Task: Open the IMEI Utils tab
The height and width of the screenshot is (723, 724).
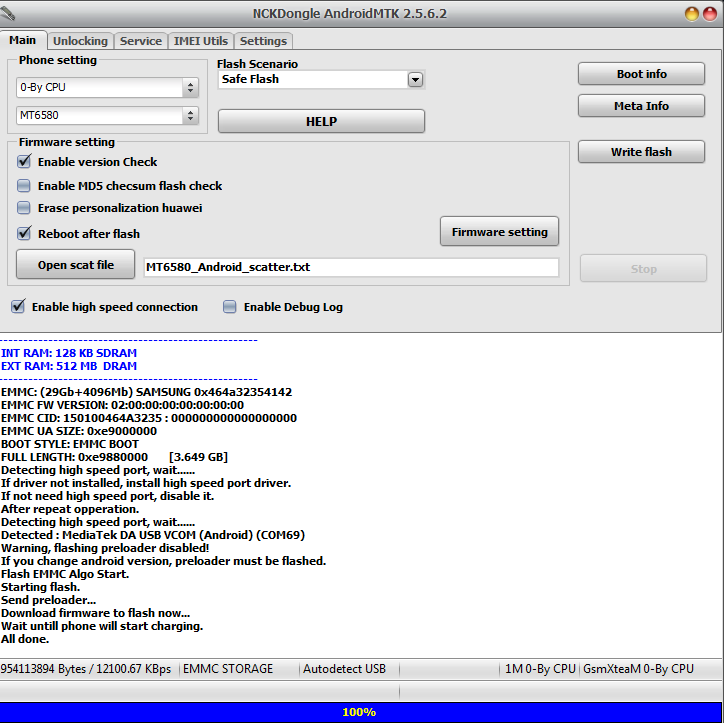Action: pos(201,41)
